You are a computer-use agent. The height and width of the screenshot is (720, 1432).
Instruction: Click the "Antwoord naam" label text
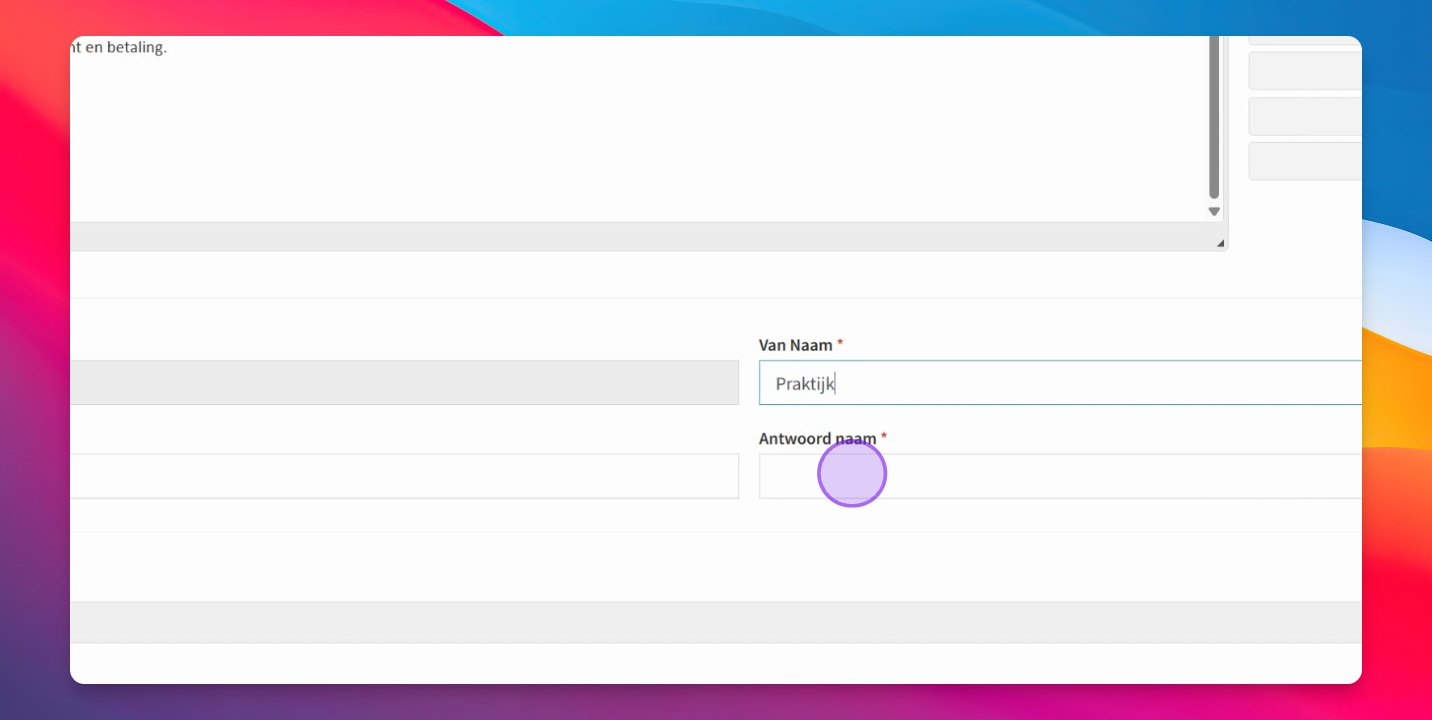818,438
